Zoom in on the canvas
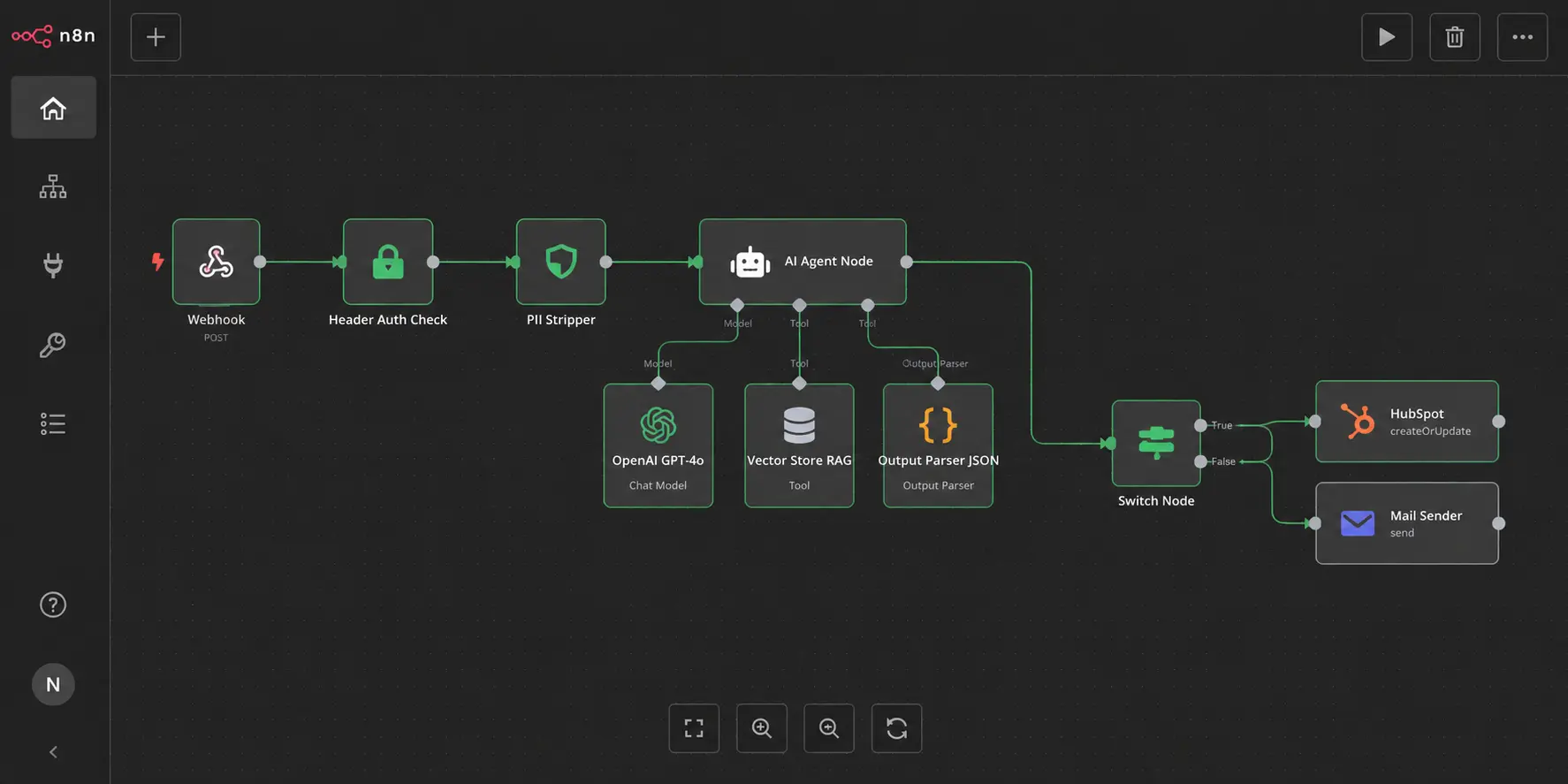The image size is (1568, 784). [x=762, y=728]
